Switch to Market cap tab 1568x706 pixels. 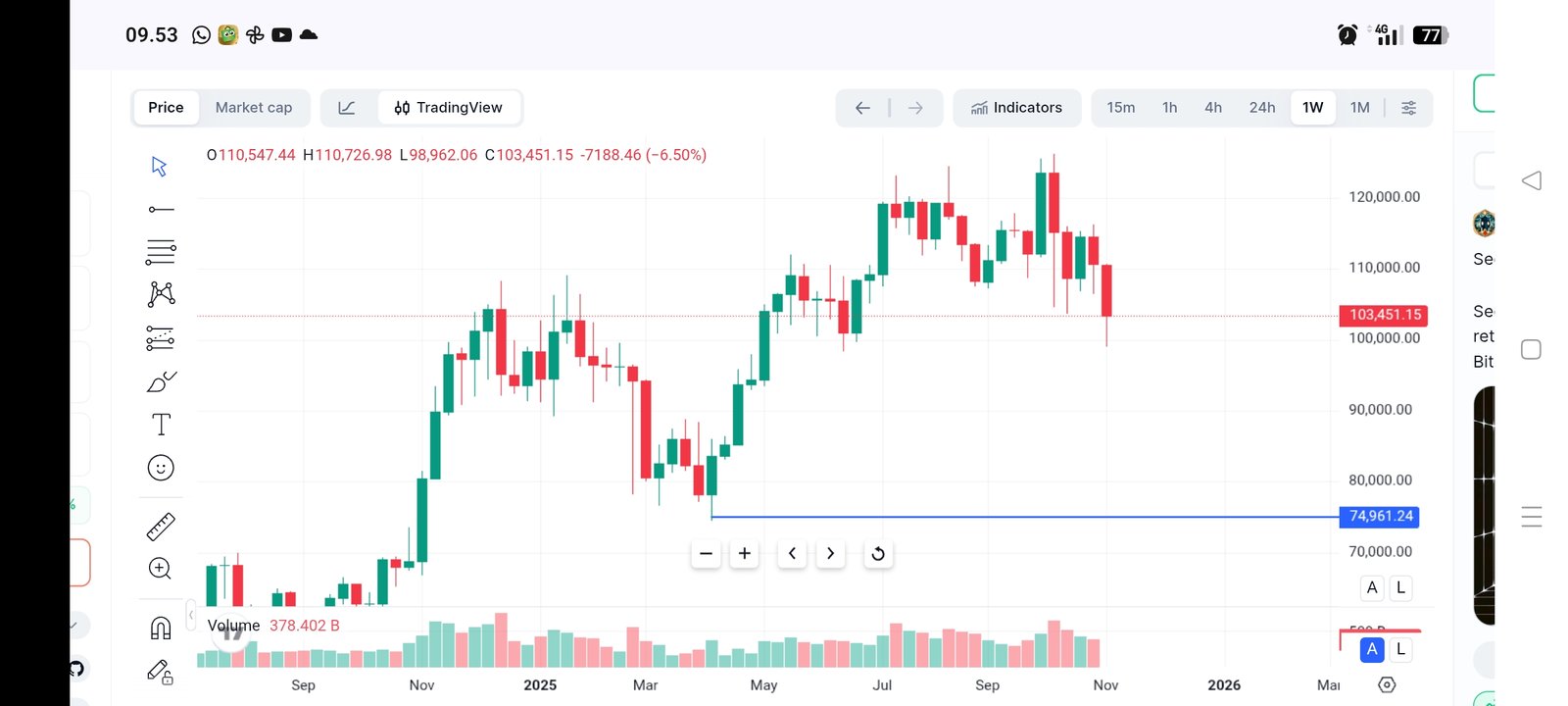click(x=254, y=108)
